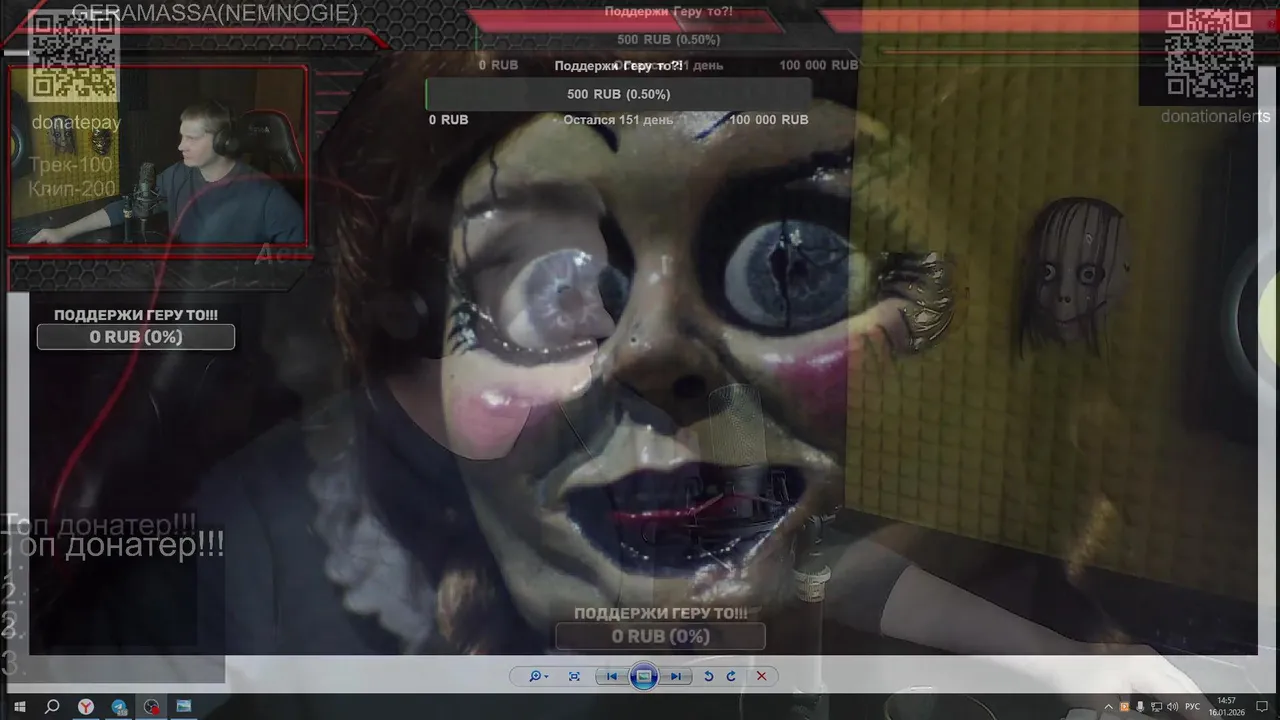Click the orange recorder tray icon
The width and height of the screenshot is (1280, 720).
coord(1124,707)
